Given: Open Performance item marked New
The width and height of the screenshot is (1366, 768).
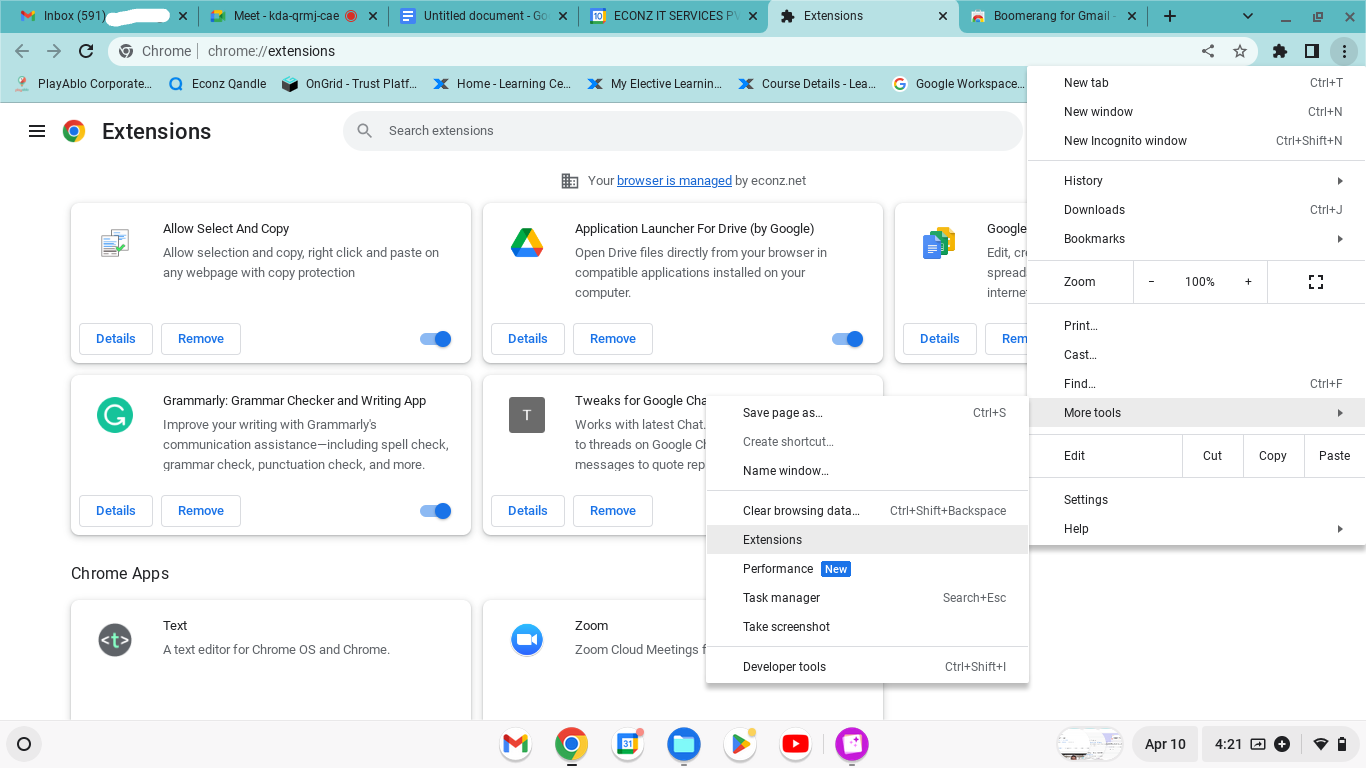Looking at the screenshot, I should 867,569.
